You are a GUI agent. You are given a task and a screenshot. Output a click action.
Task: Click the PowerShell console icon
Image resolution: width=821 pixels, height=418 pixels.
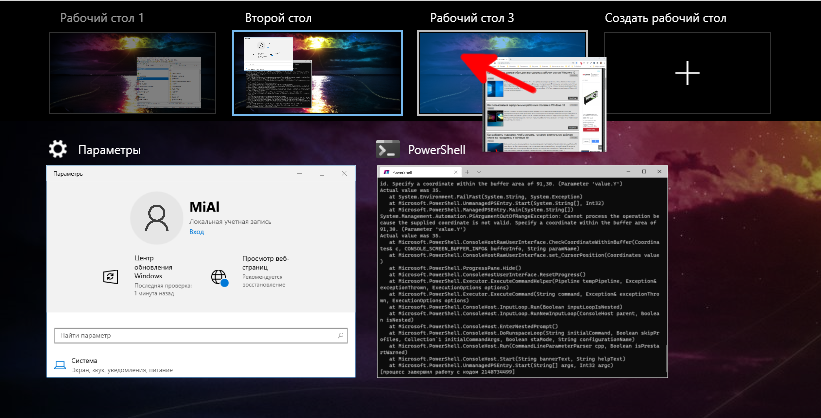click(x=388, y=150)
